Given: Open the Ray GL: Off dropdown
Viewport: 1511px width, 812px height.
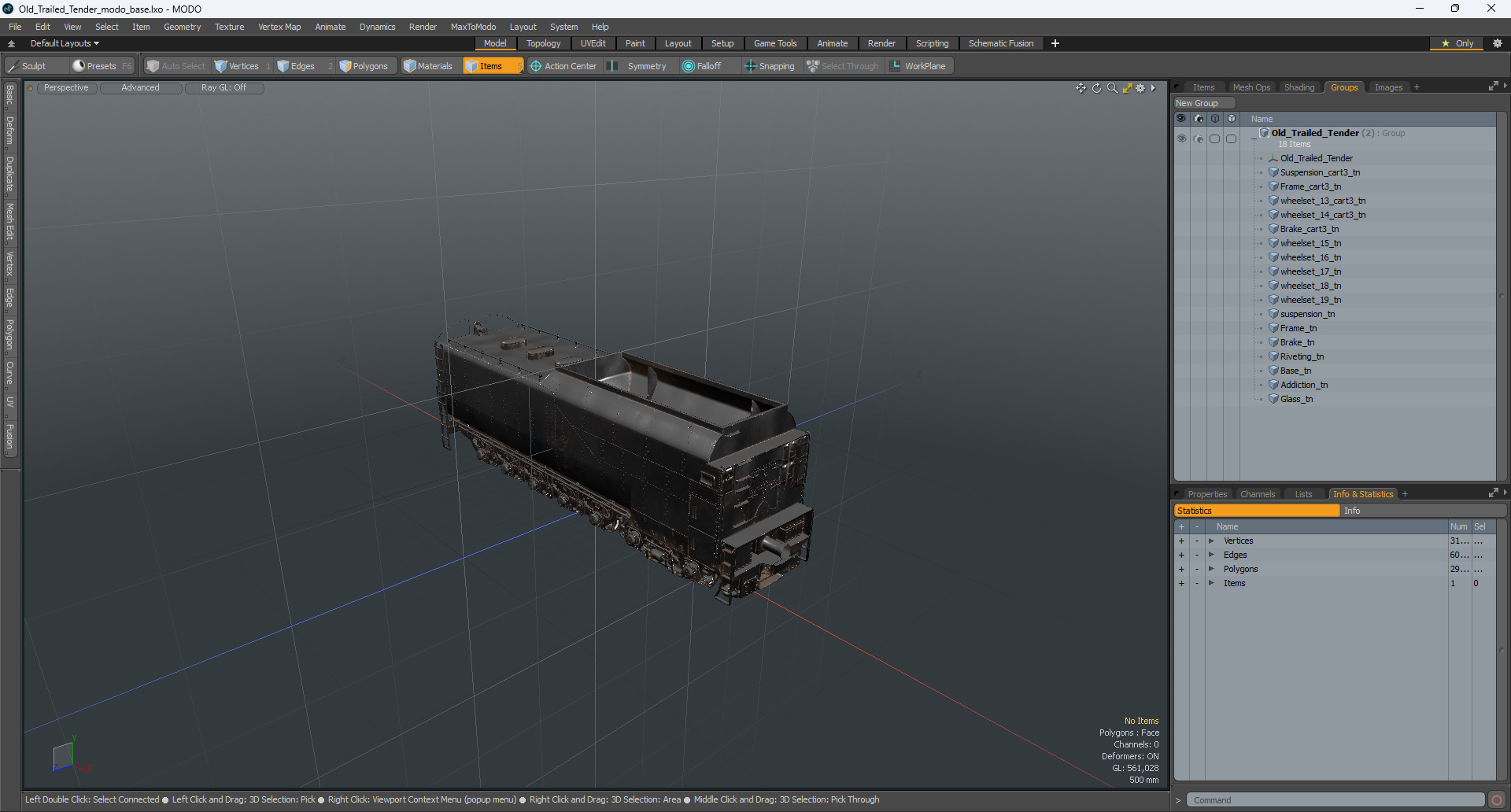Looking at the screenshot, I should pos(224,88).
